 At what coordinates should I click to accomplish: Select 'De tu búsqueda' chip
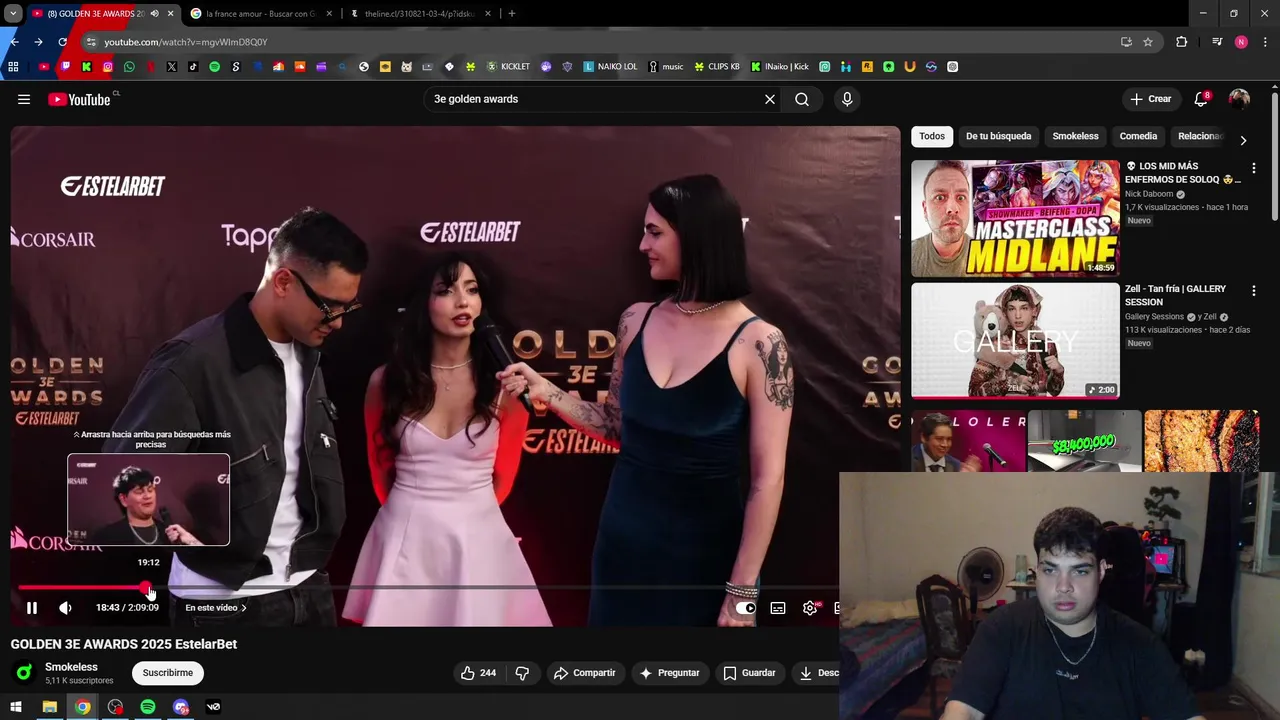click(998, 136)
